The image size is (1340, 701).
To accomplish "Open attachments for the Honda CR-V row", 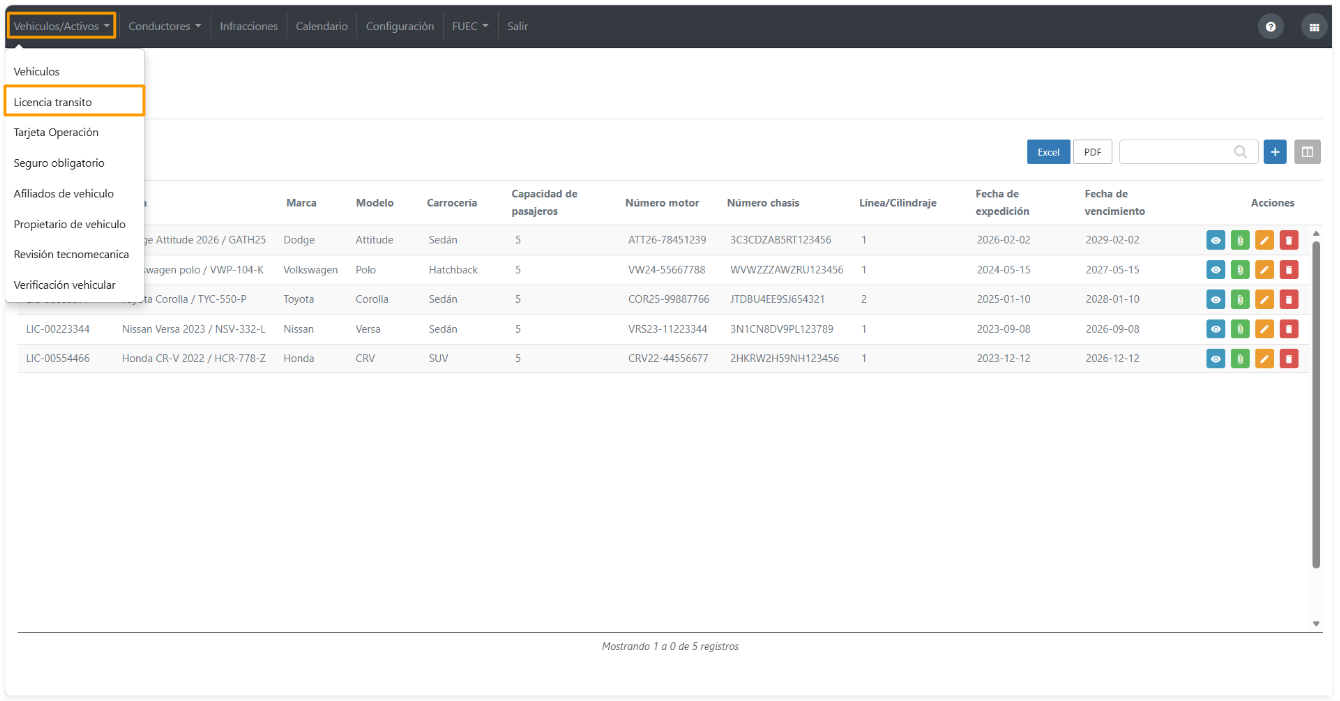I will point(1240,358).
